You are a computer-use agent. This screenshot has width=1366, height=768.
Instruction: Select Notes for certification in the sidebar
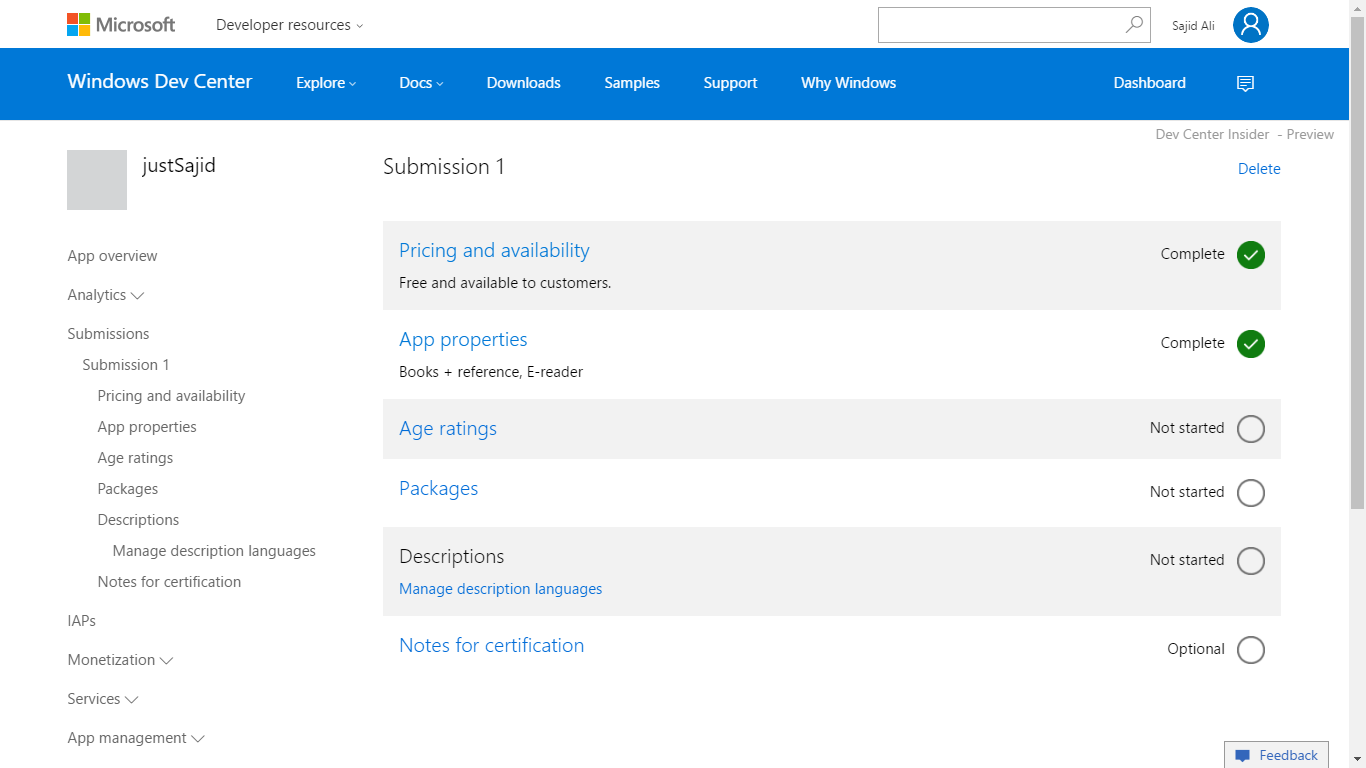pos(169,582)
